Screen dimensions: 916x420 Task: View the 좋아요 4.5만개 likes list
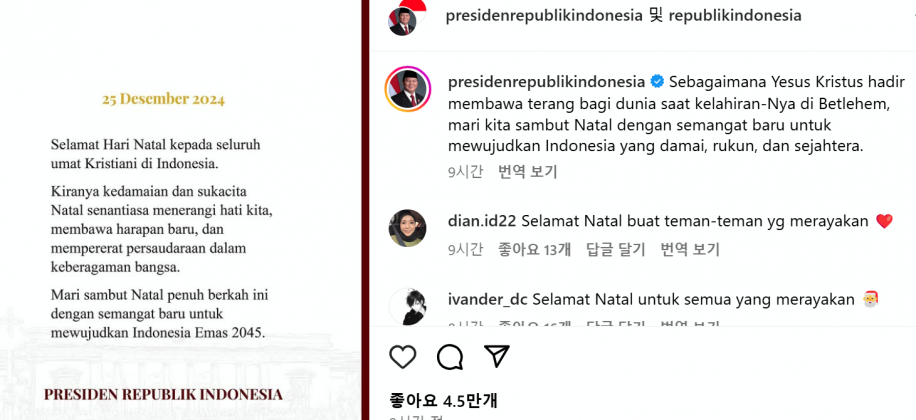(x=443, y=401)
